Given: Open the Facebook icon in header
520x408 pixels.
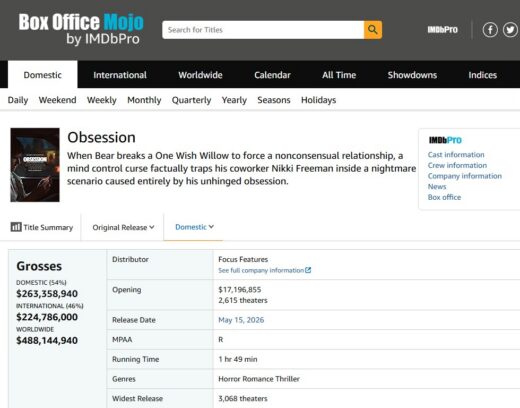Looking at the screenshot, I should coord(490,30).
